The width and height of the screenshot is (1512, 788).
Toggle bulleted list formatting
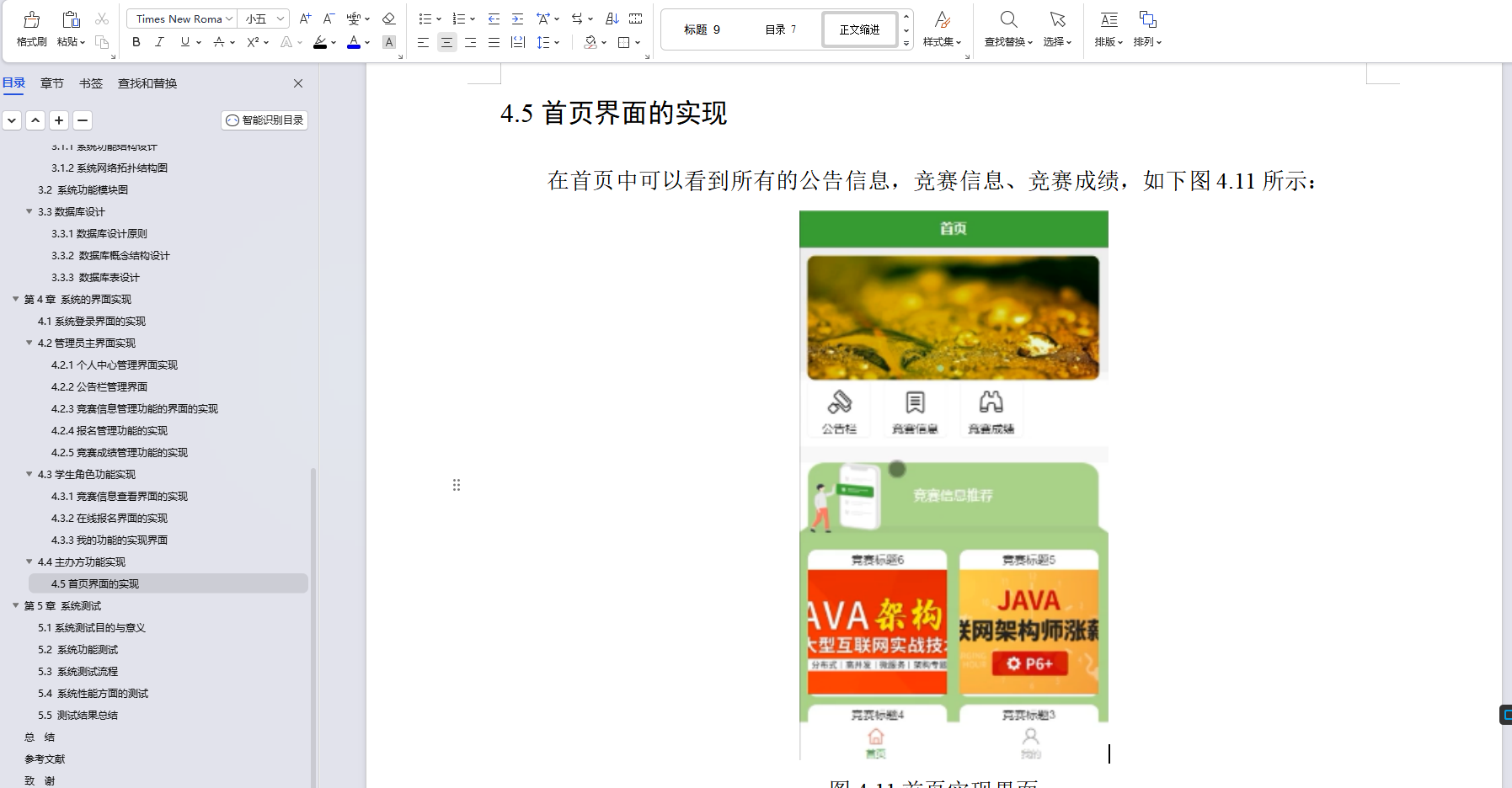[425, 19]
